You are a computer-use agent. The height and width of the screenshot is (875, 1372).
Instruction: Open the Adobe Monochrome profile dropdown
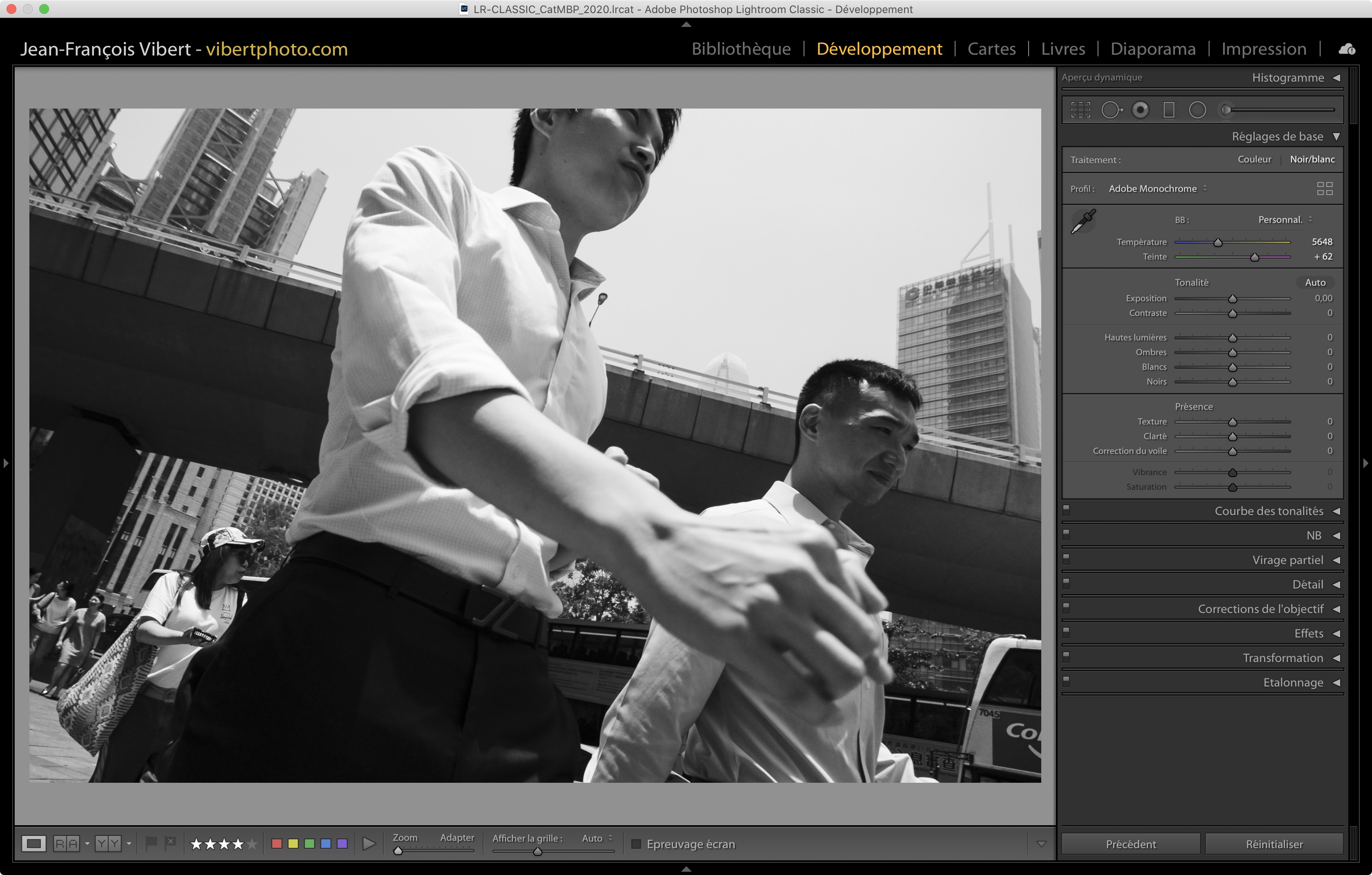1157,189
